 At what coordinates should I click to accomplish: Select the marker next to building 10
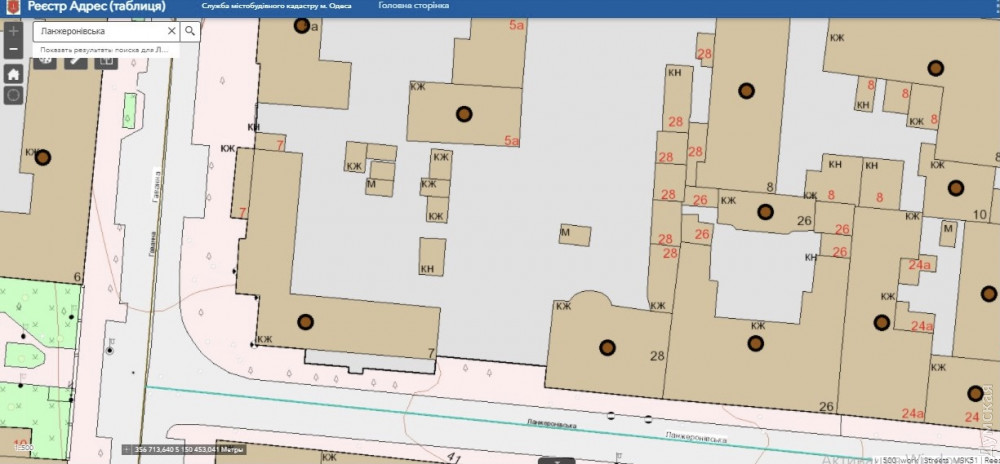point(955,187)
